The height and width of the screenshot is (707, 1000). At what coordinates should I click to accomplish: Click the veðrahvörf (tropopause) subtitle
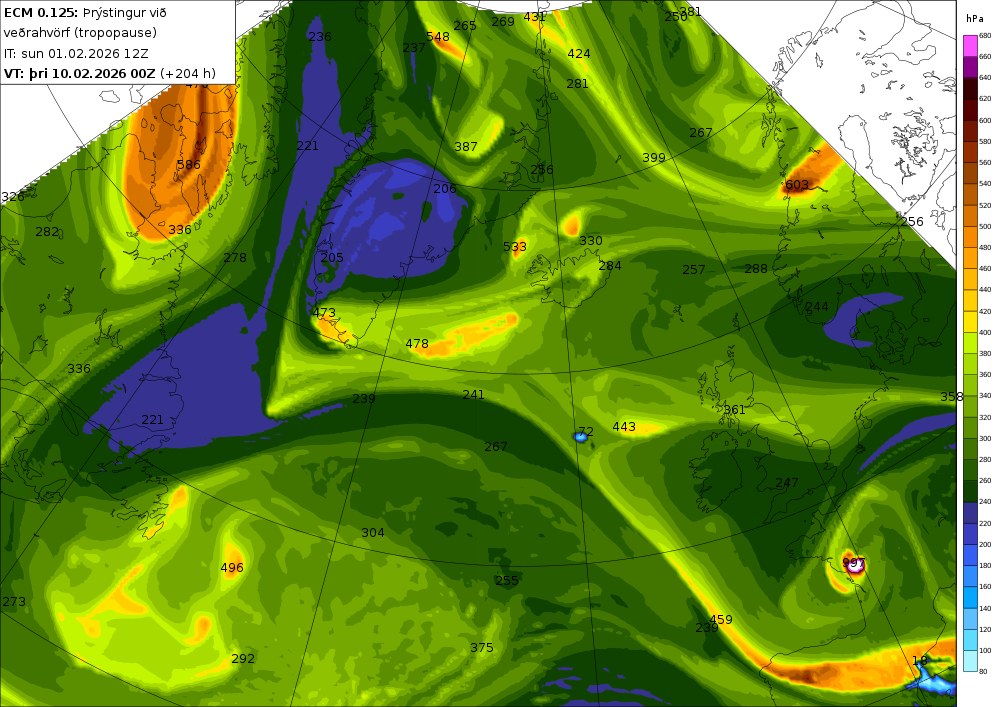[80, 33]
